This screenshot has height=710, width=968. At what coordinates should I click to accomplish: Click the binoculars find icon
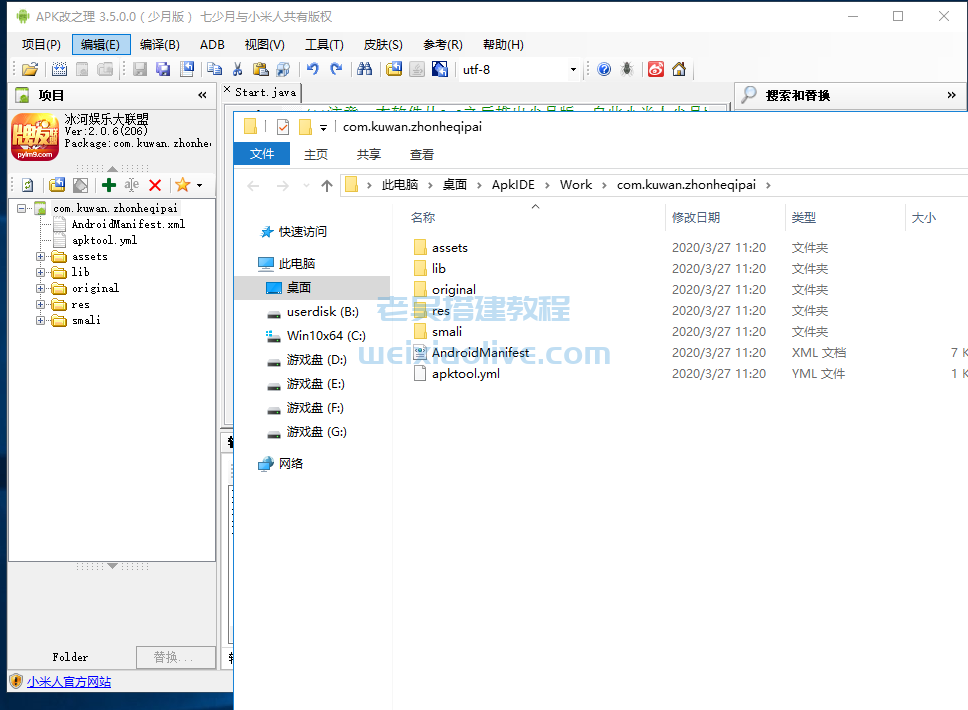coord(364,69)
